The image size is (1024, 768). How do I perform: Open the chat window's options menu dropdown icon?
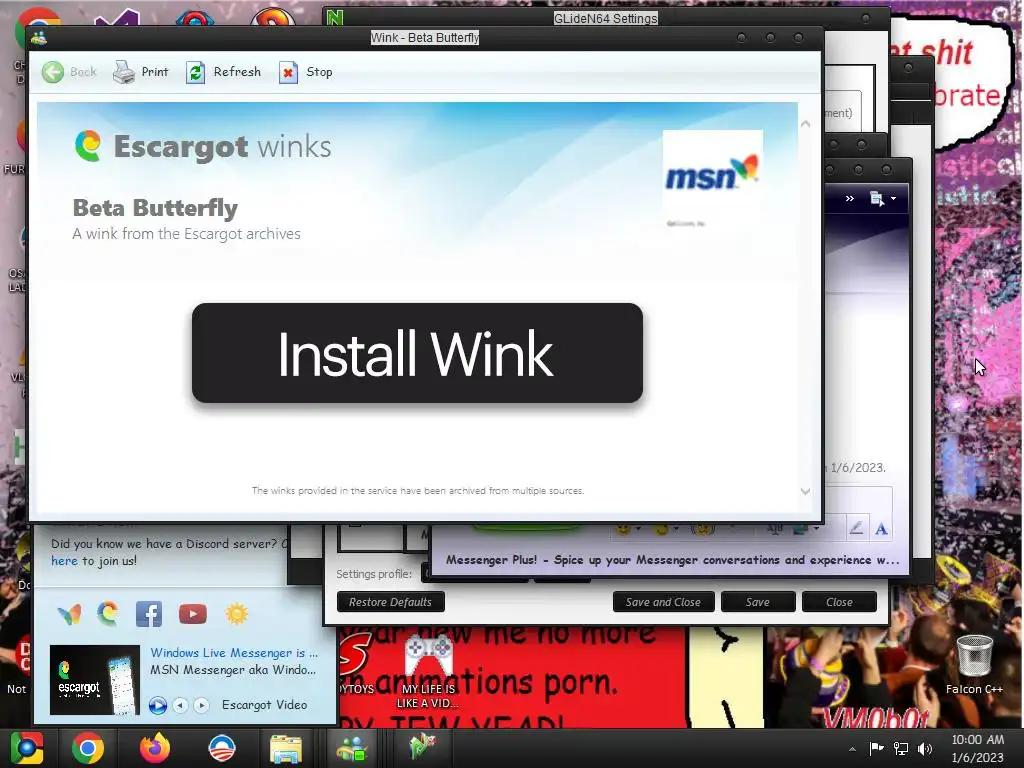coord(882,199)
